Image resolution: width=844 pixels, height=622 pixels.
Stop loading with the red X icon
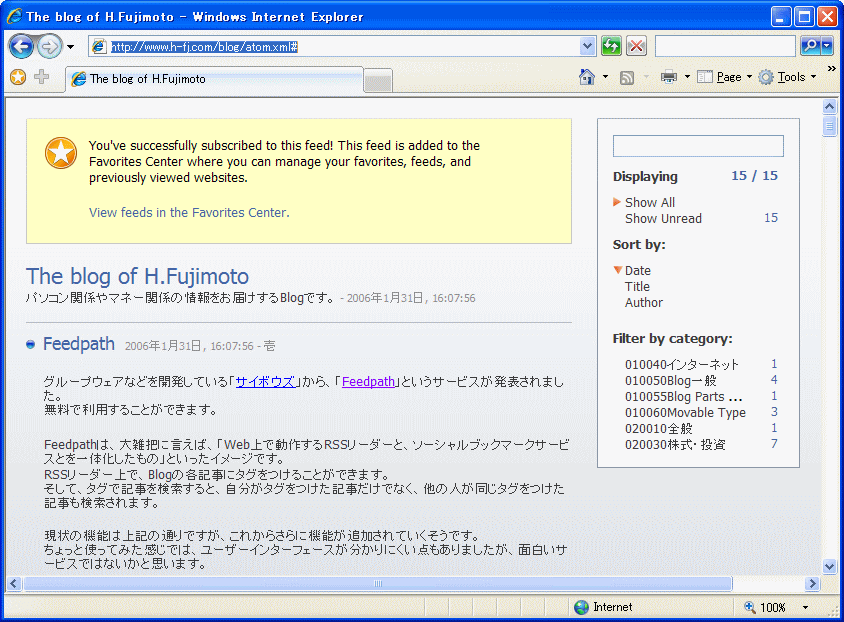coord(636,46)
